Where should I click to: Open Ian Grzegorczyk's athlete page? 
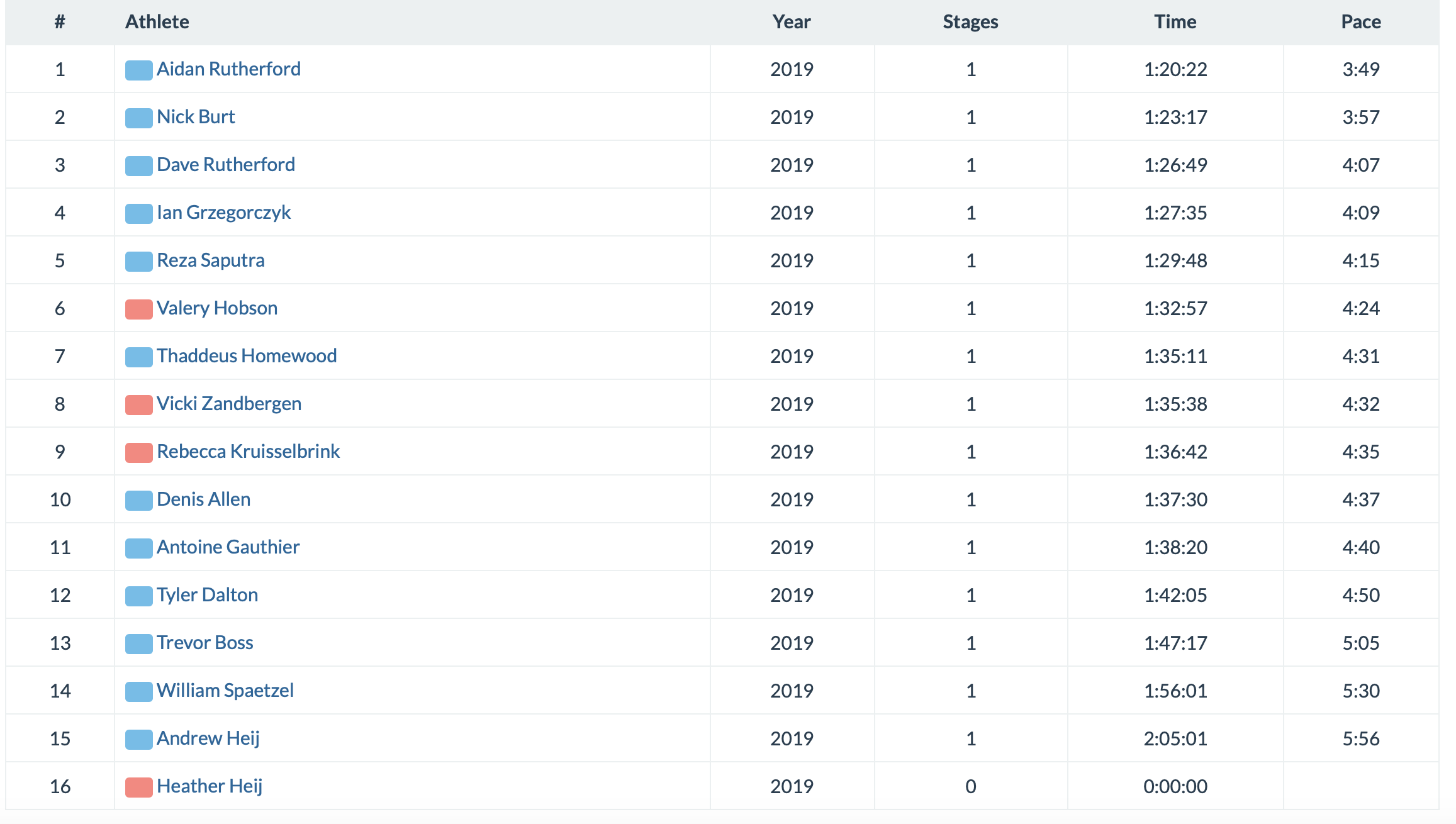[x=223, y=213]
